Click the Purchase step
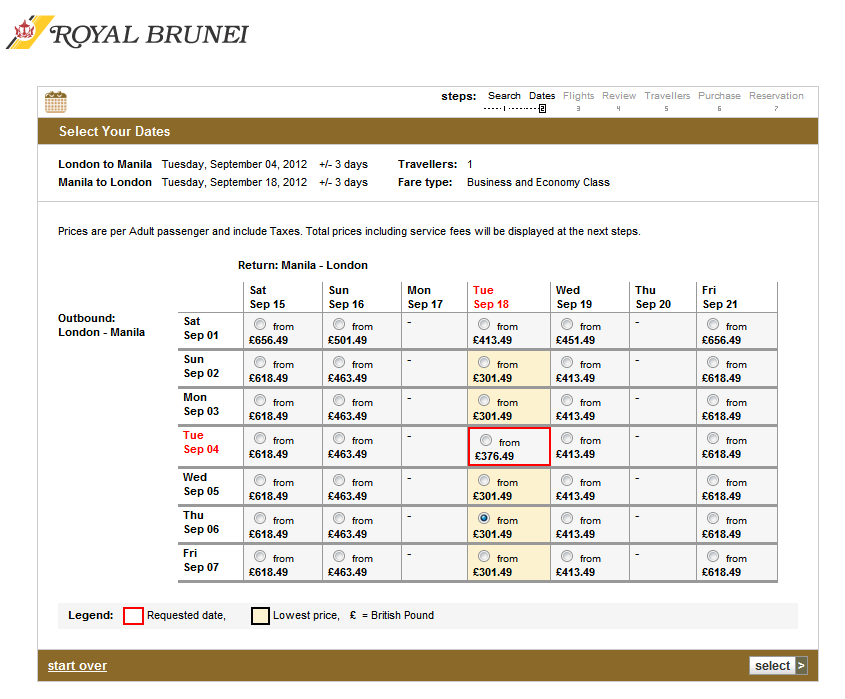845x699 pixels. [x=719, y=96]
